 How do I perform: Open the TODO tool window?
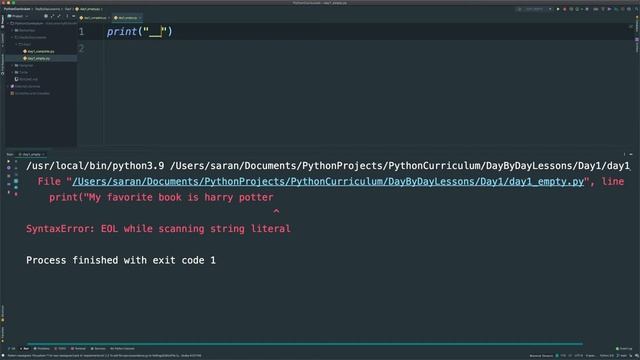tap(60, 349)
